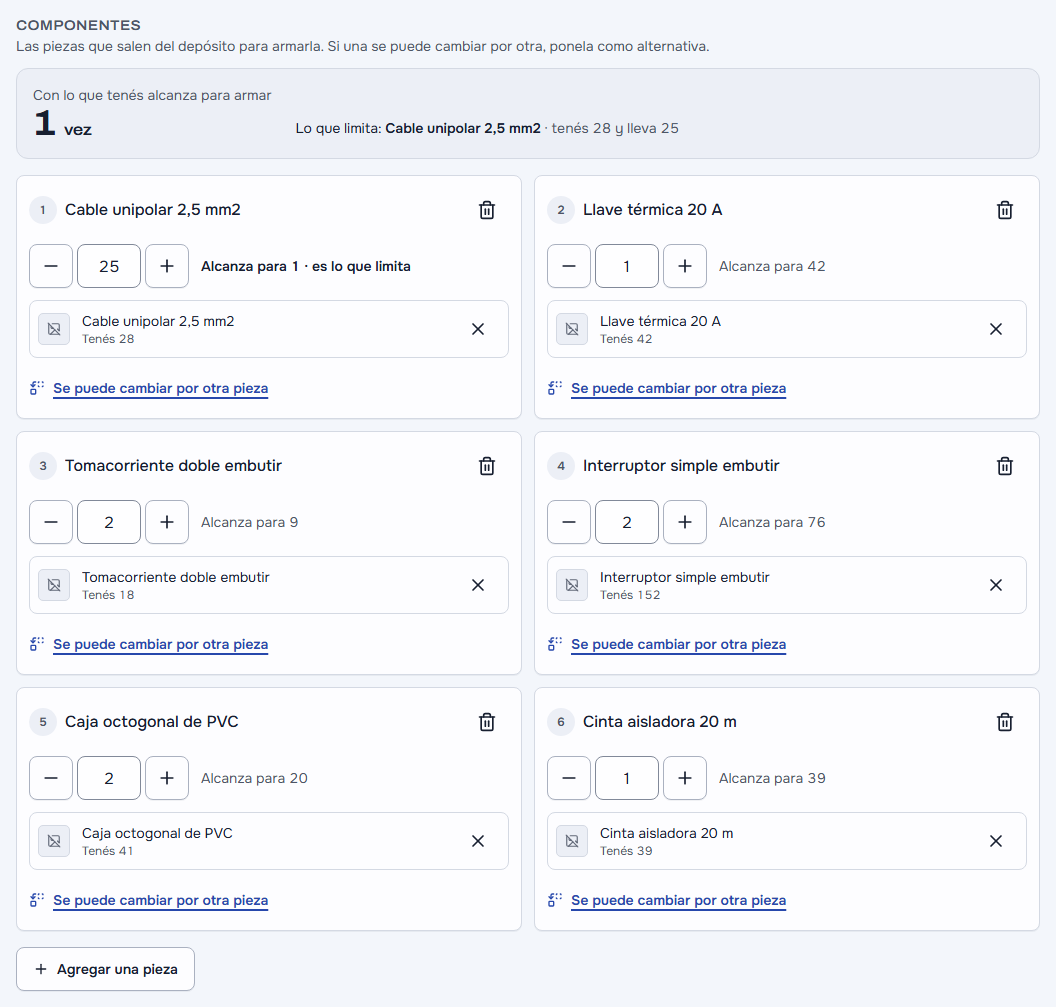Delete the Interruptor simple embutir component

point(1005,466)
